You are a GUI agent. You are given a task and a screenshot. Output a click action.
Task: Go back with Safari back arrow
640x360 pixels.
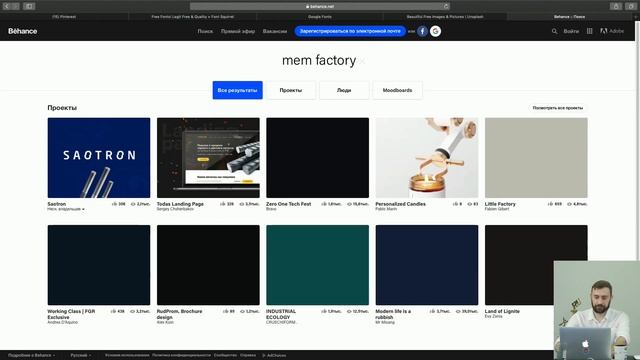(x=7, y=6)
